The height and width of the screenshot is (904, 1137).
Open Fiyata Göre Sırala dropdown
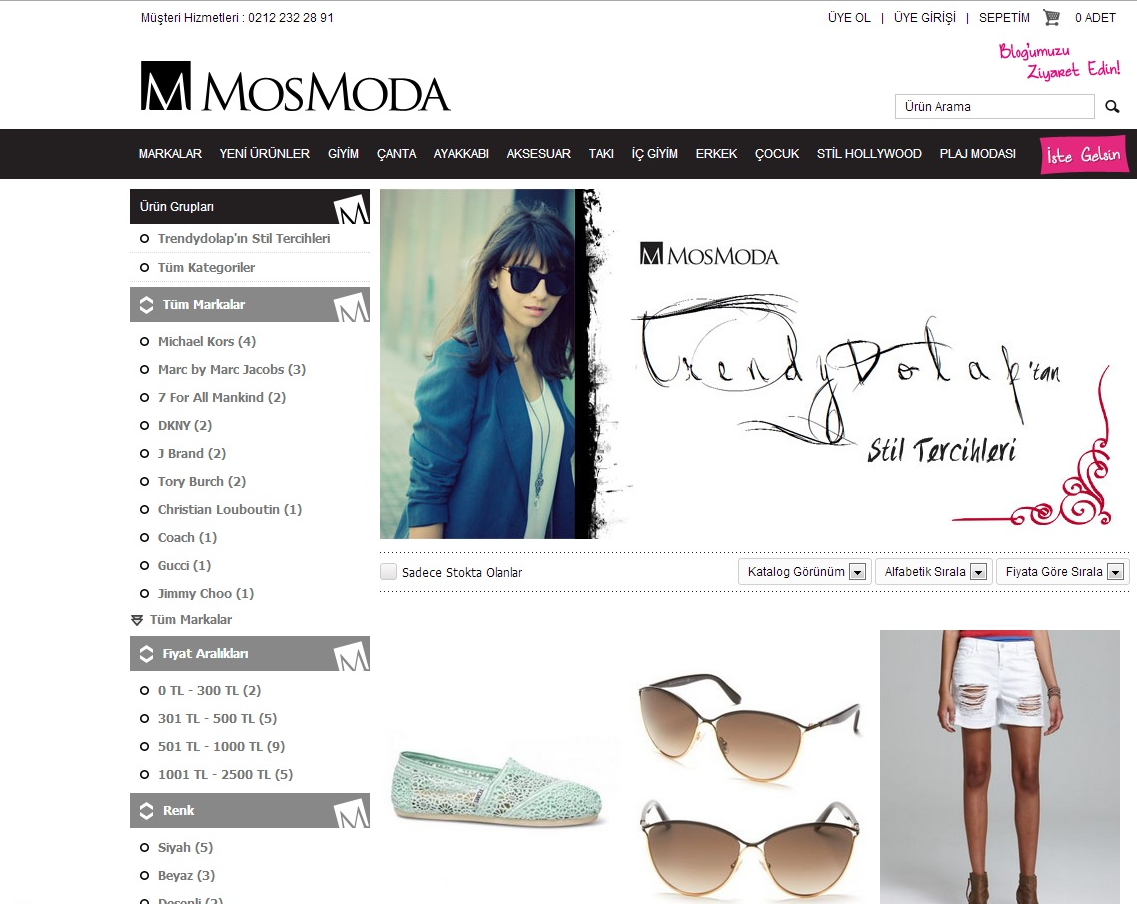[1063, 572]
